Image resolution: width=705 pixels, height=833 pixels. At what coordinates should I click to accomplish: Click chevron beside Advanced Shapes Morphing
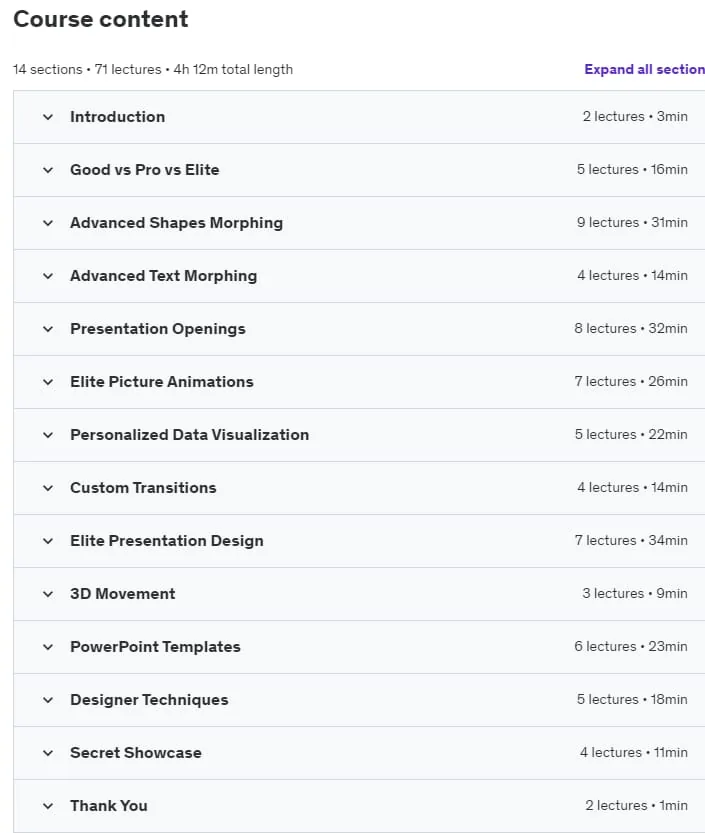(48, 223)
